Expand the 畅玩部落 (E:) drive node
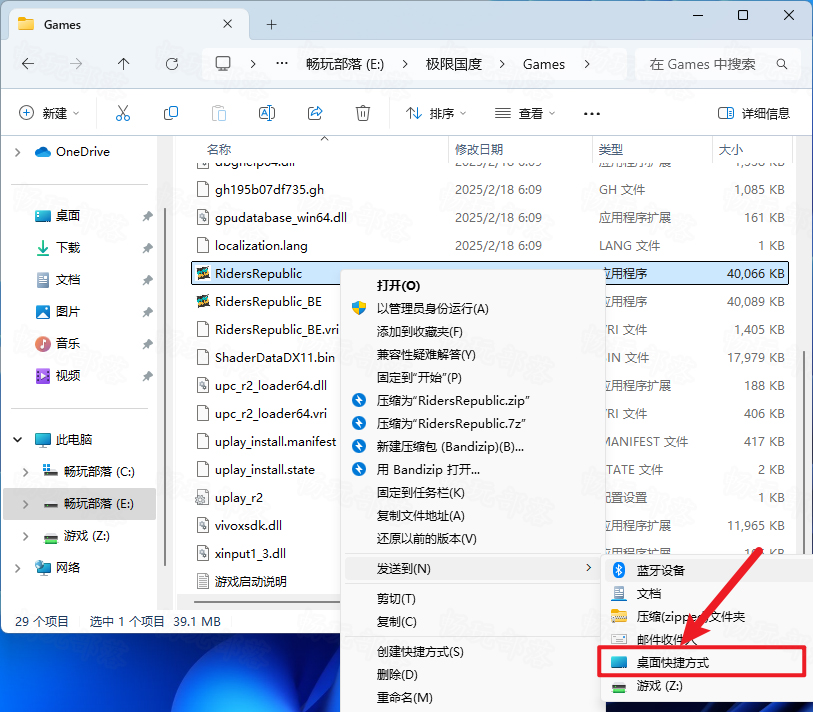This screenshot has width=813, height=712. point(25,504)
